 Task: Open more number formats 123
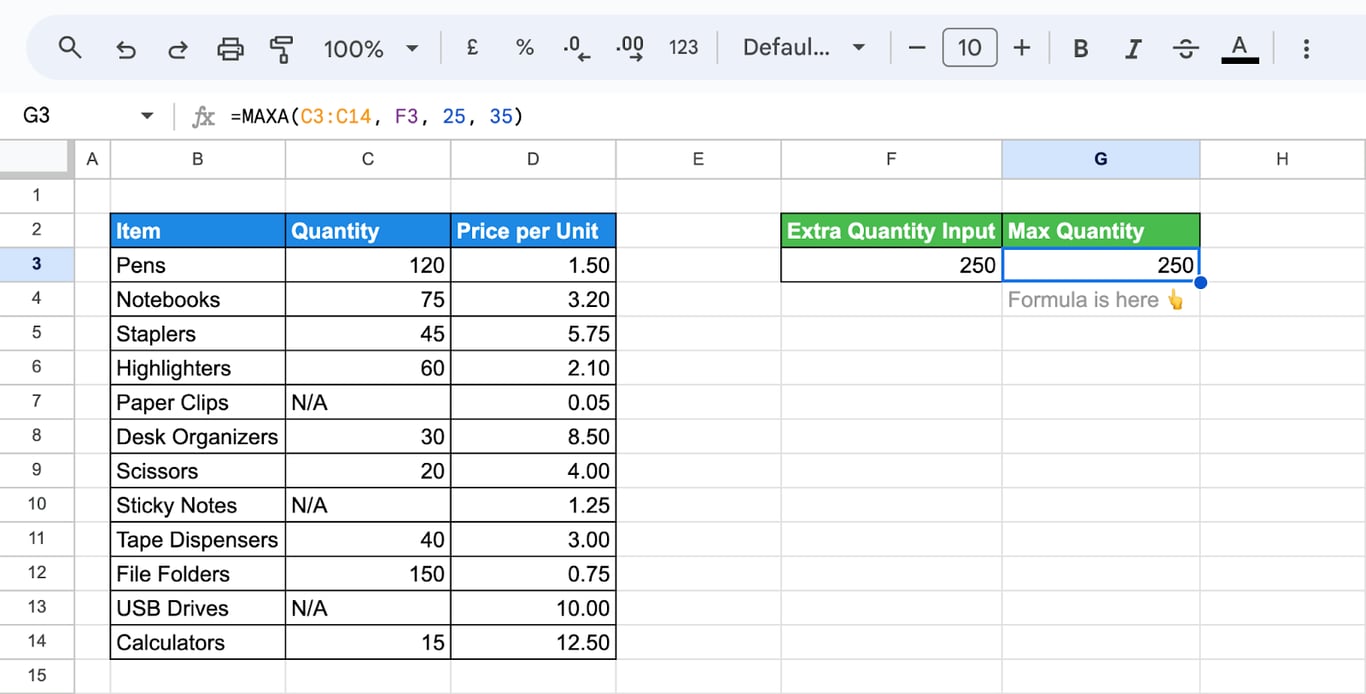coord(683,48)
